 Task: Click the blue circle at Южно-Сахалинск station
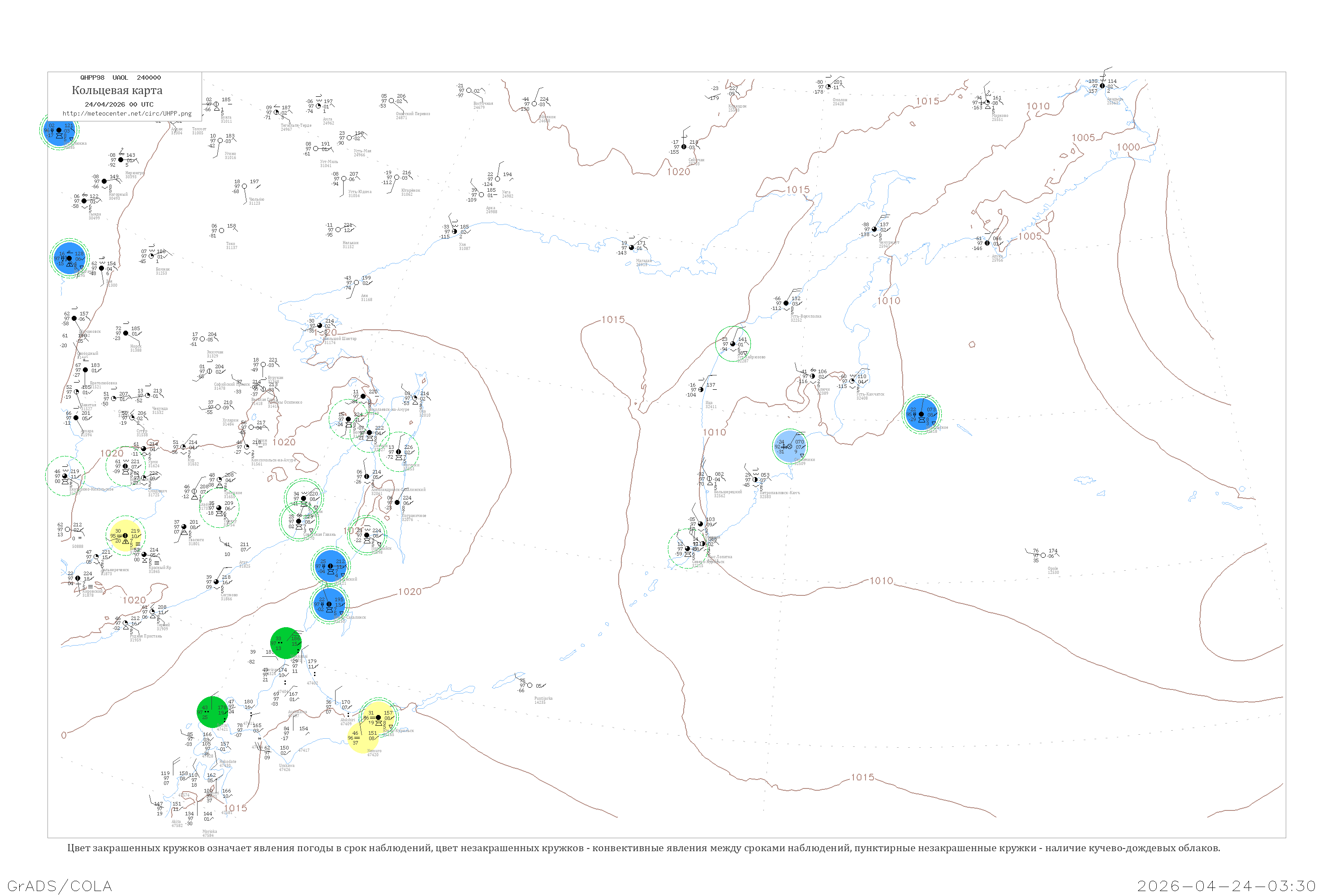(330, 604)
